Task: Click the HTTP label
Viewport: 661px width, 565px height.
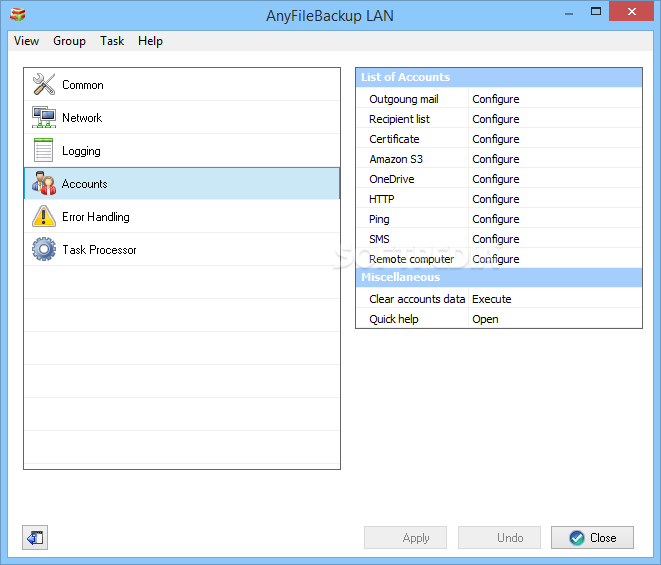Action: click(382, 199)
